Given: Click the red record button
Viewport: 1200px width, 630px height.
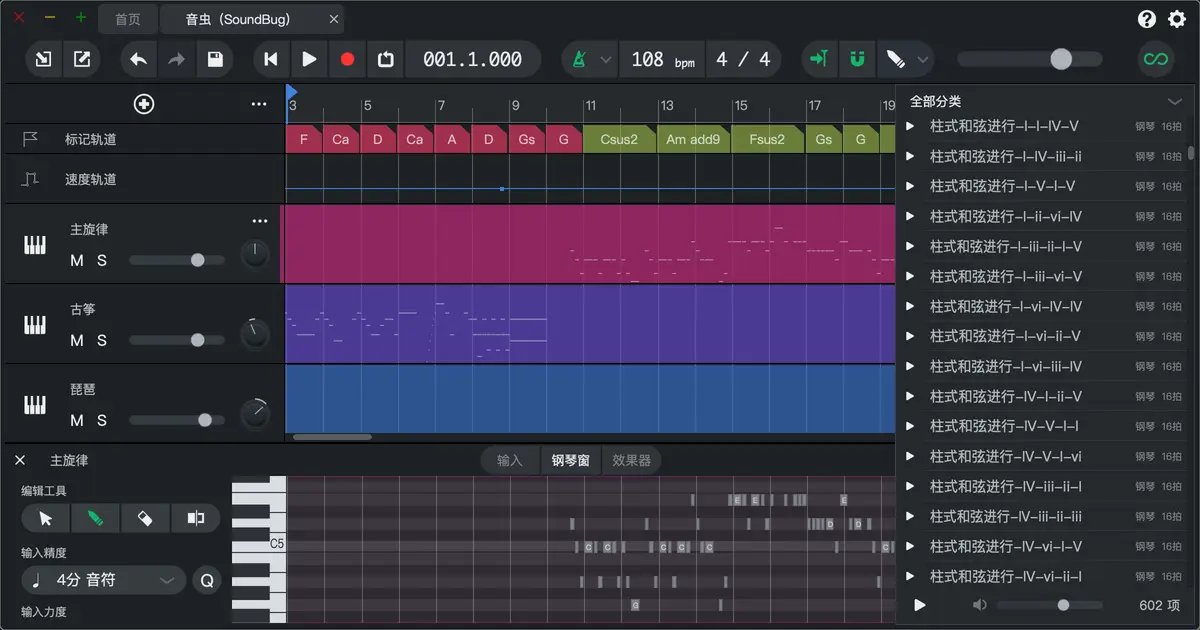Looking at the screenshot, I should point(347,59).
